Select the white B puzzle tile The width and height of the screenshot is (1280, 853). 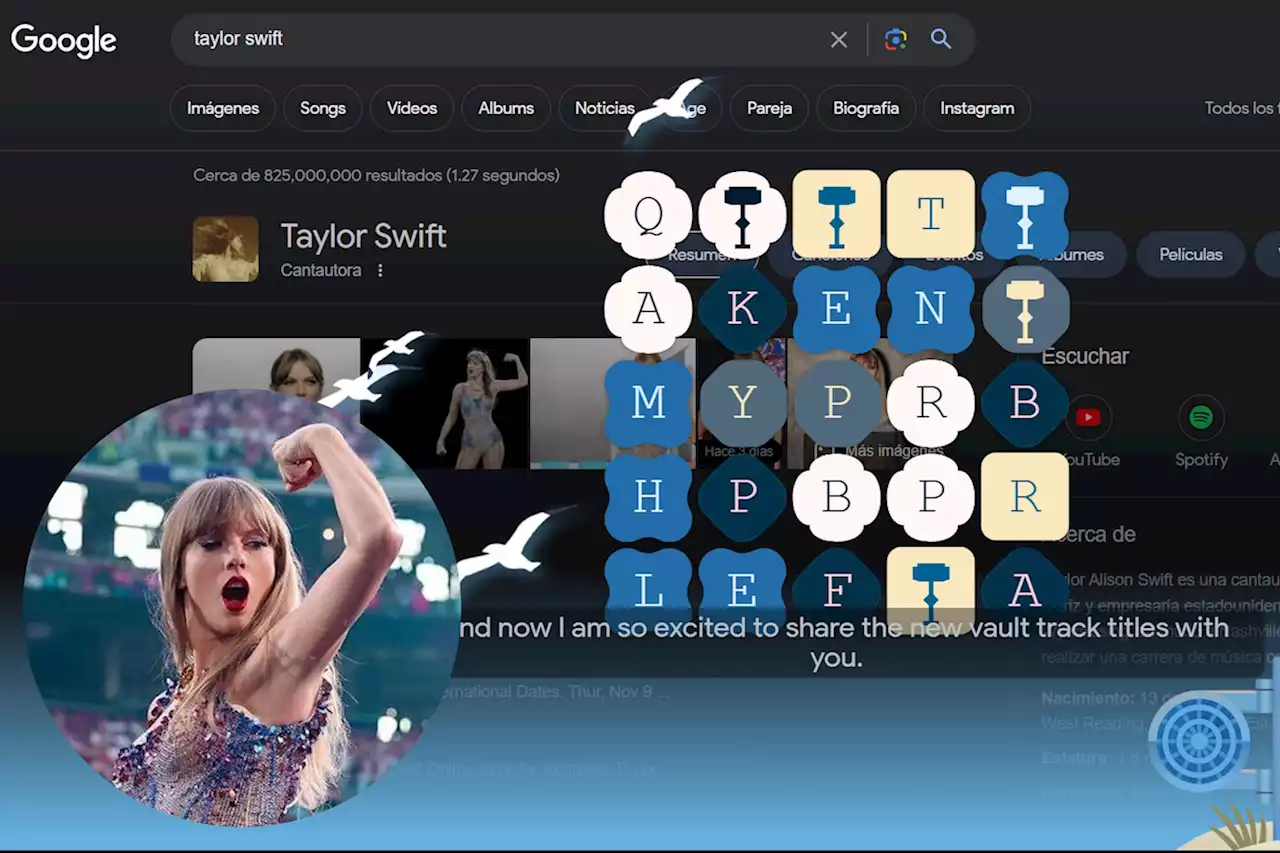(836, 497)
